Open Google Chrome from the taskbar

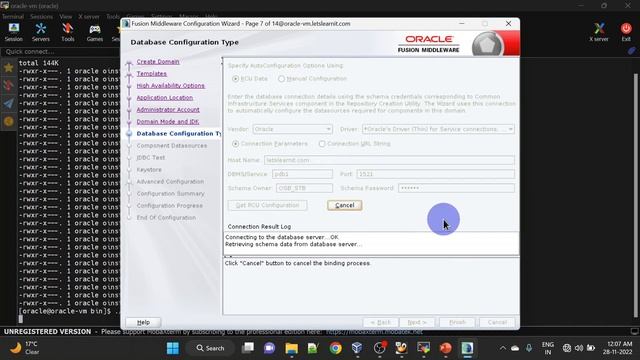click(336, 348)
